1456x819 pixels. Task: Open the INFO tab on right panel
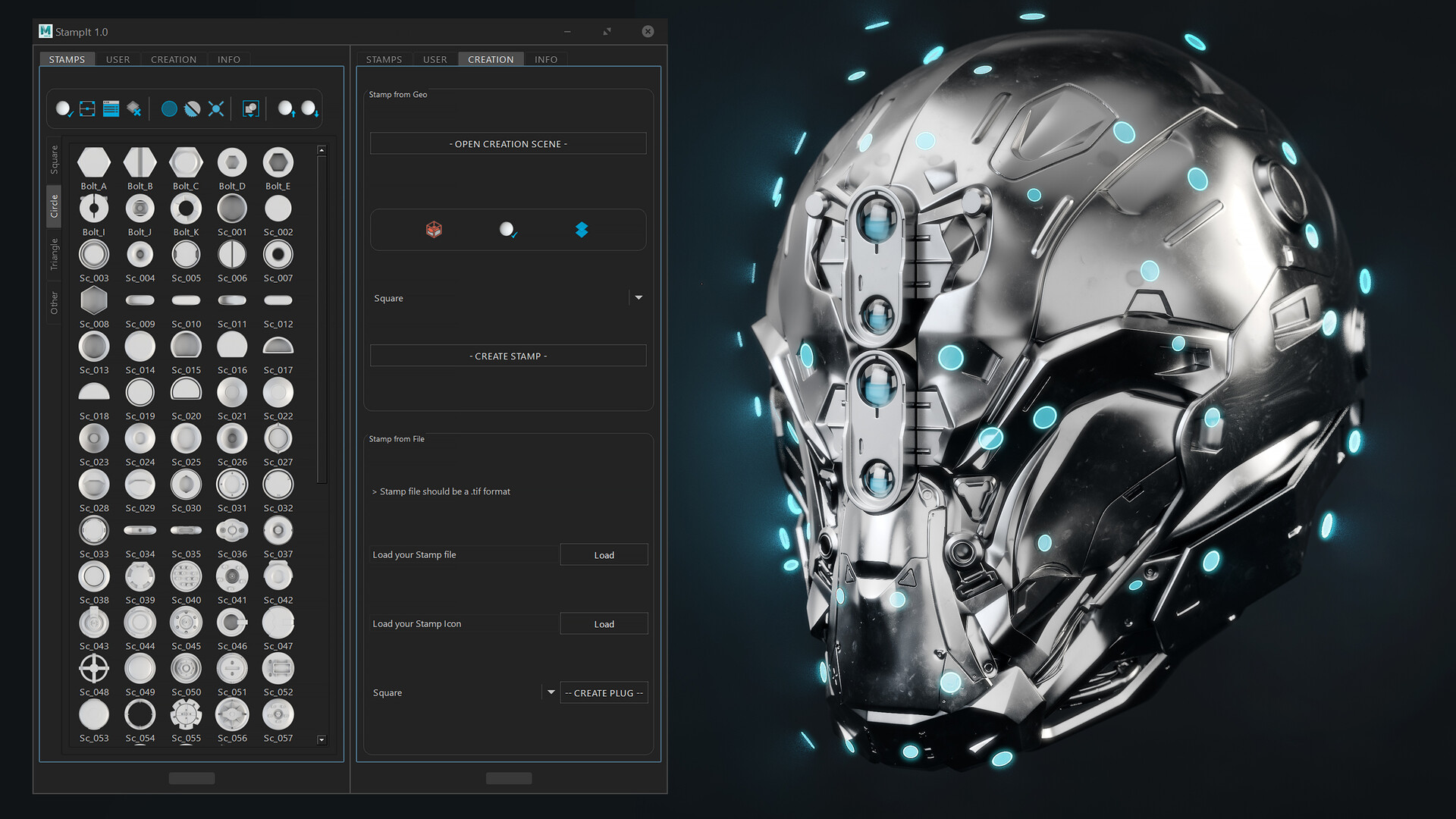(x=545, y=59)
